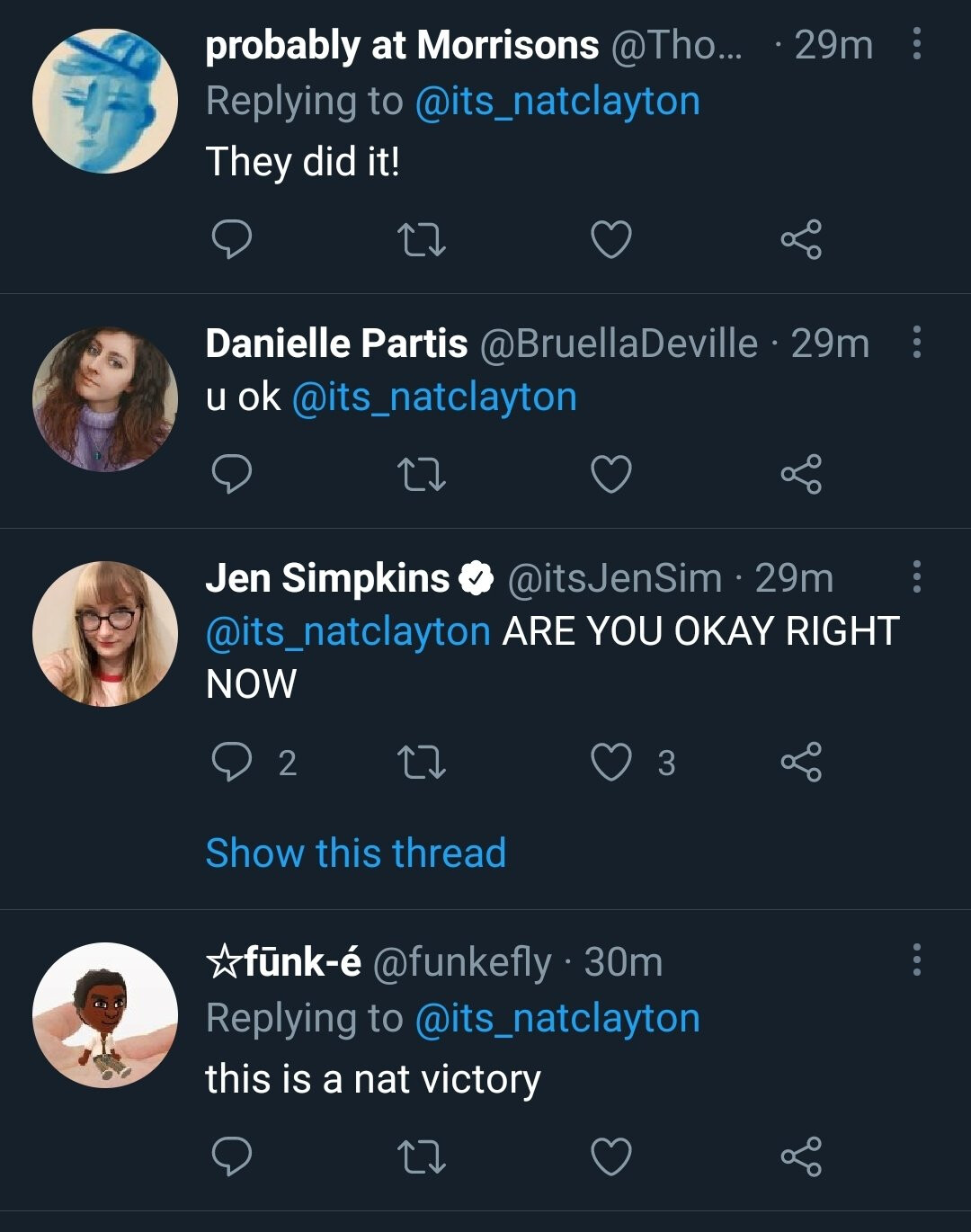
Task: Open more options on Danielle Partis's tweet
Action: pos(916,343)
